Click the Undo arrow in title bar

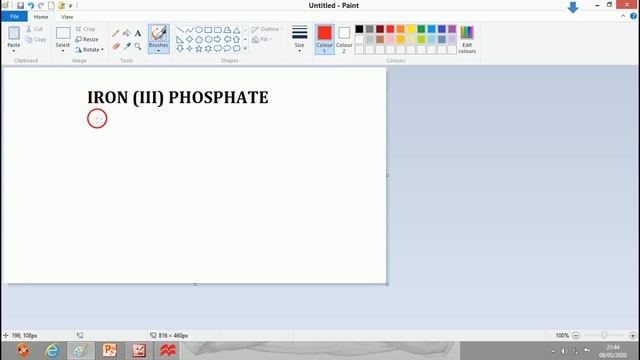[x=31, y=5]
